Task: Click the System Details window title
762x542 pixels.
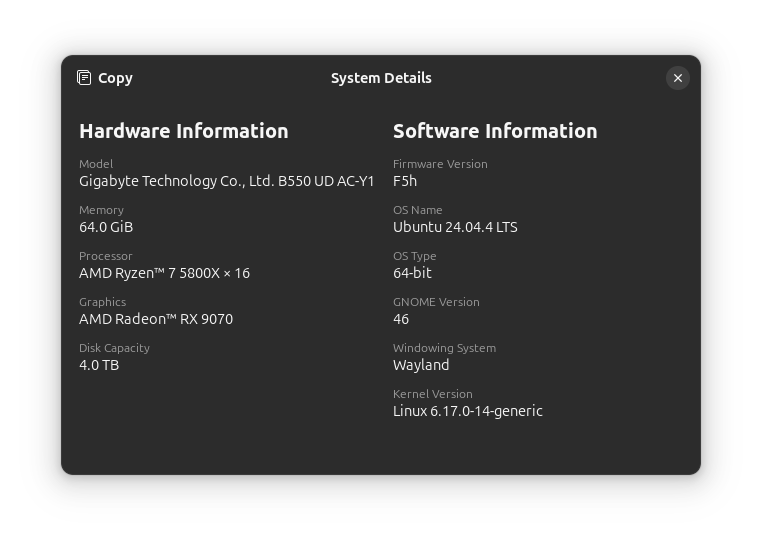Action: (x=381, y=78)
